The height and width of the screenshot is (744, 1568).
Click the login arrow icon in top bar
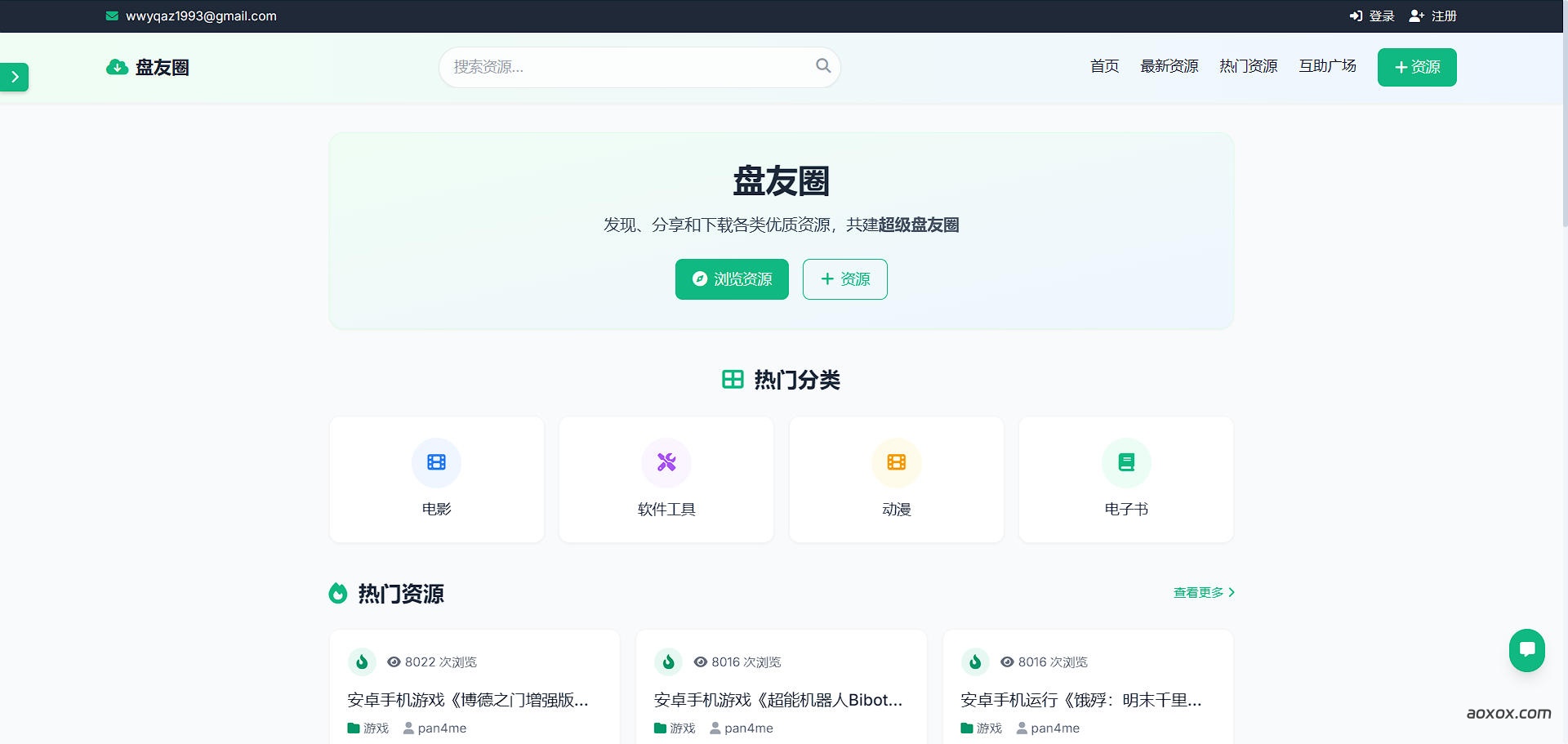point(1355,16)
